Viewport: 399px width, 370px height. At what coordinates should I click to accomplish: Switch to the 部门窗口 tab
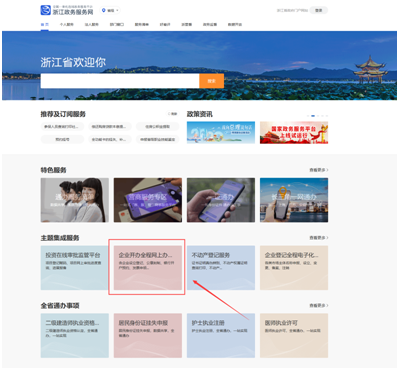(x=117, y=24)
